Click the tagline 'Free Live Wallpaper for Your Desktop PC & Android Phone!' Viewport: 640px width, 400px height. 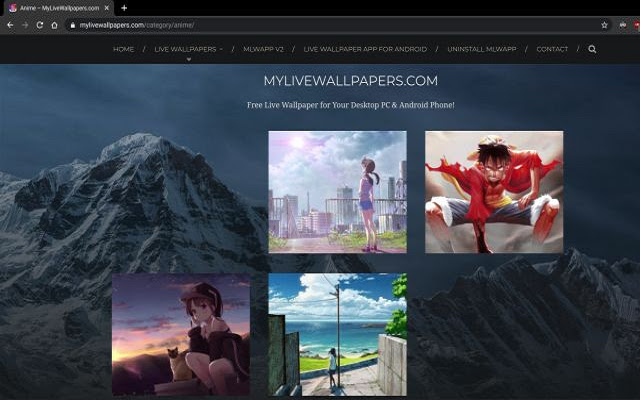(351, 105)
